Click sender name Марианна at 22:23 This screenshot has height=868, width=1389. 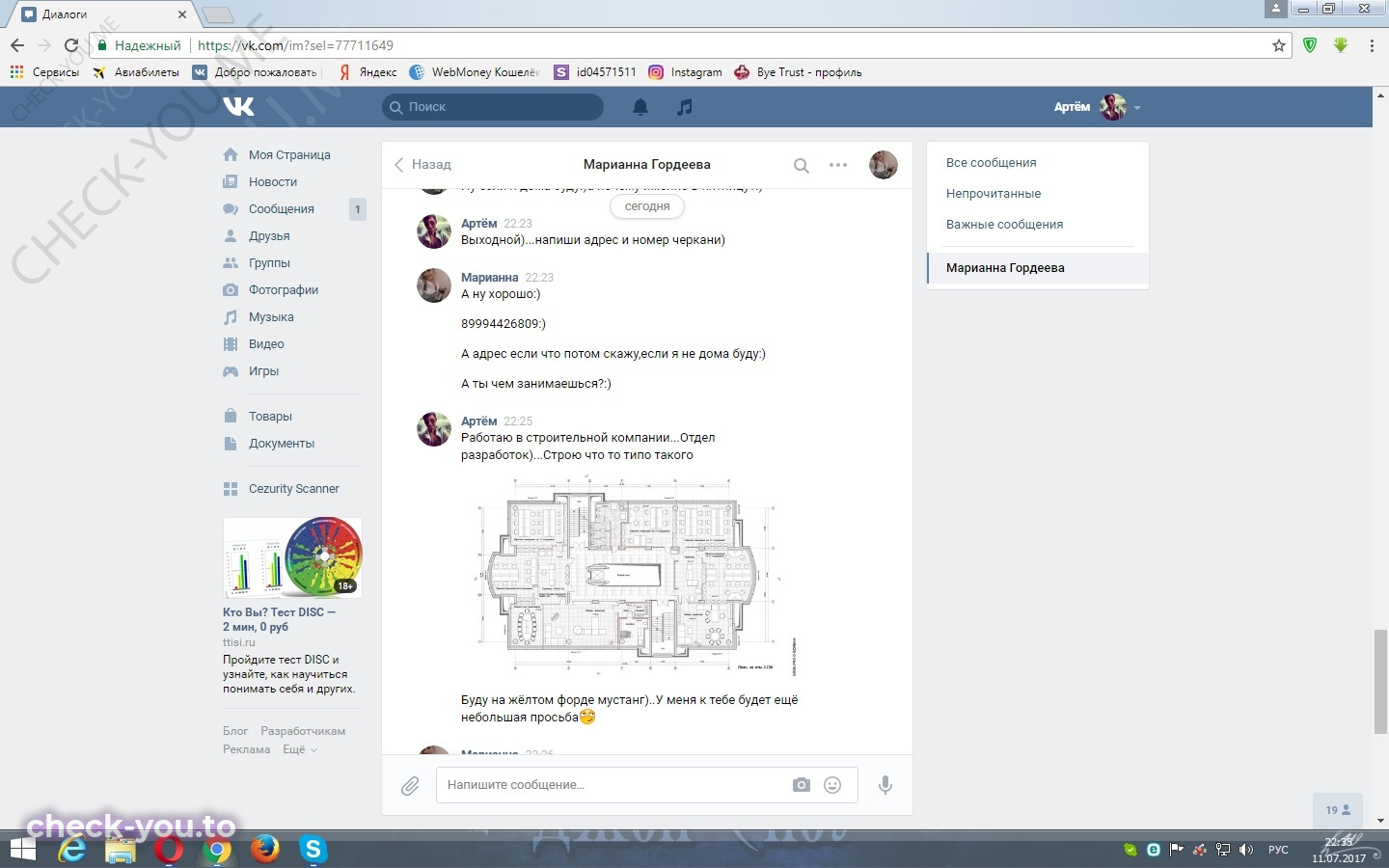coord(489,277)
